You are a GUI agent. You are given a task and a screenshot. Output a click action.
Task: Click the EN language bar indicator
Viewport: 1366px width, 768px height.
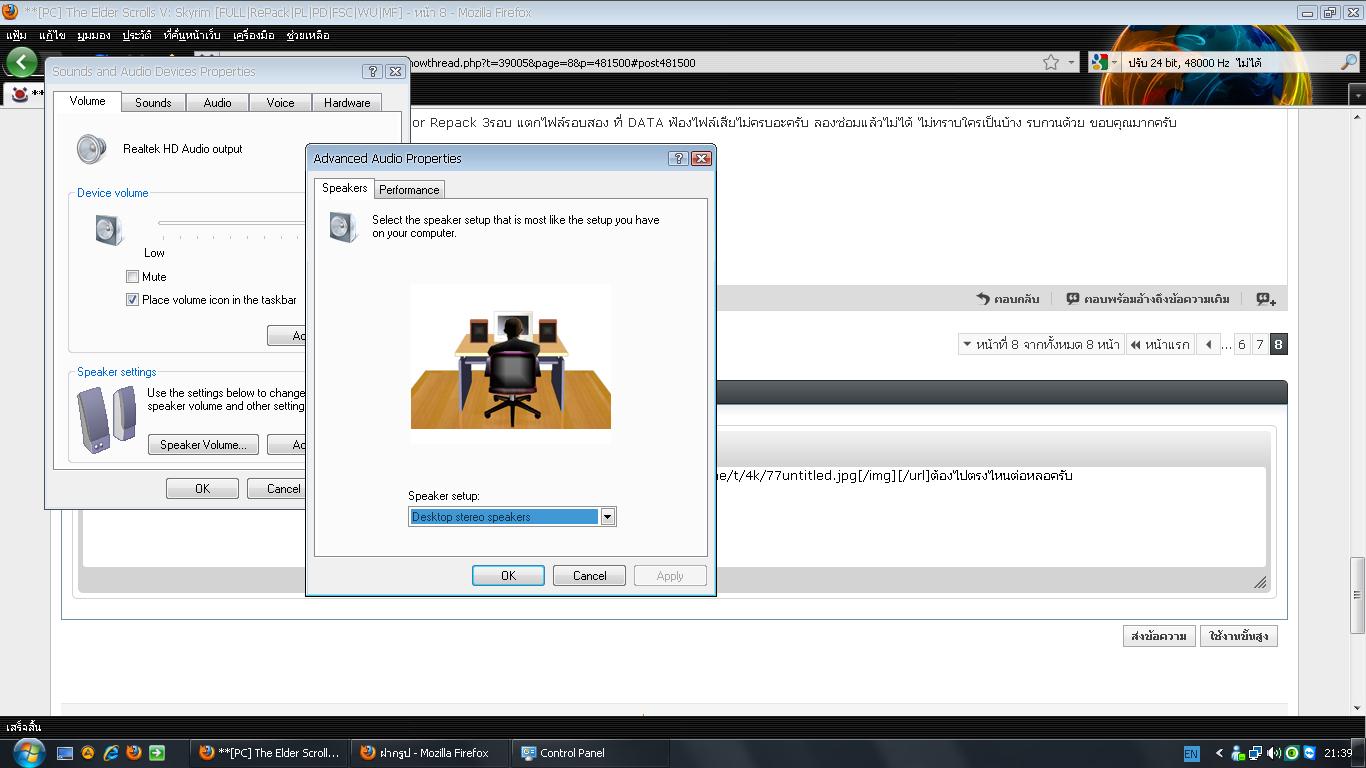(1191, 753)
